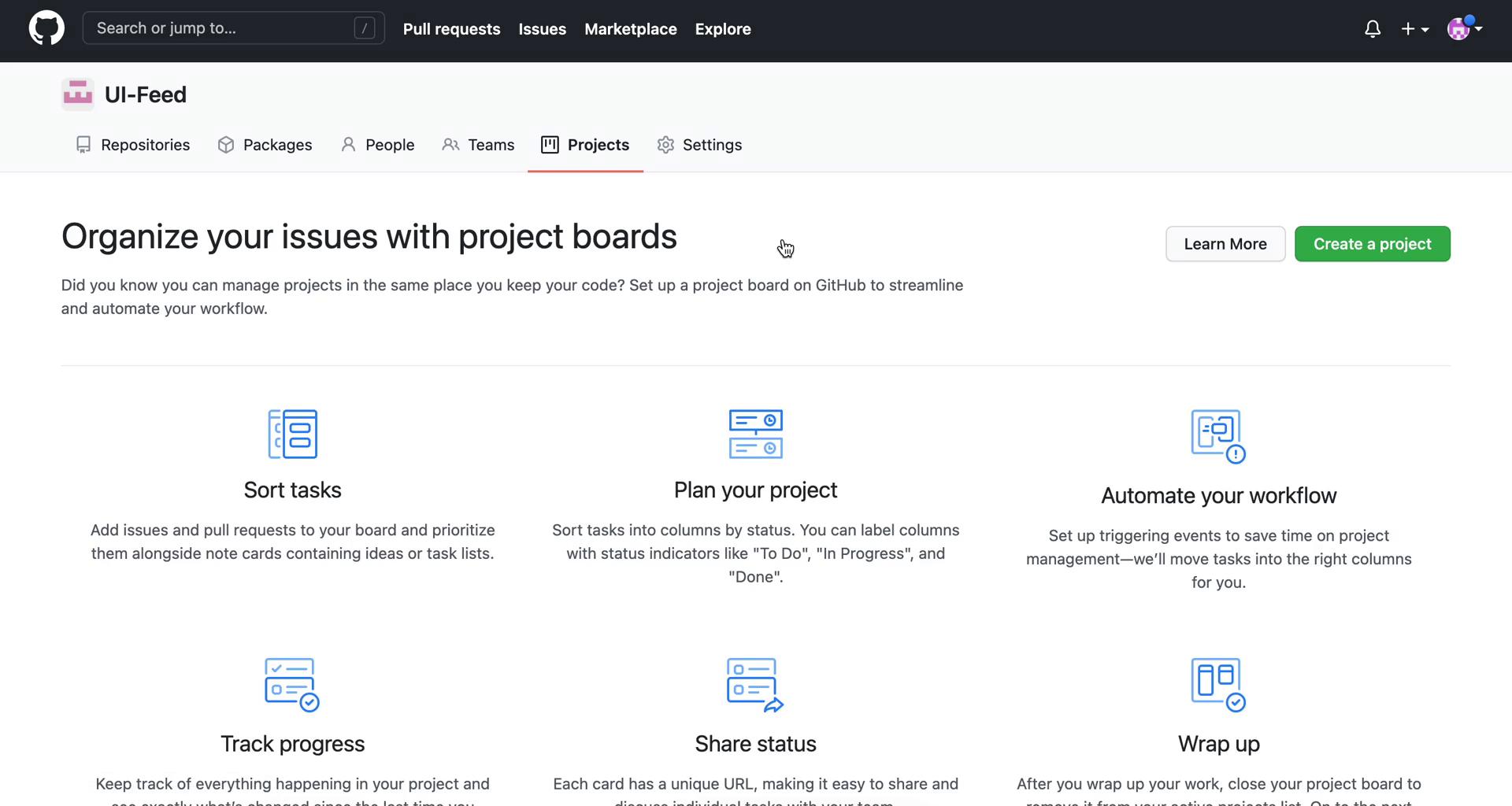Click the 'Set up triggering events' description

1219,559
